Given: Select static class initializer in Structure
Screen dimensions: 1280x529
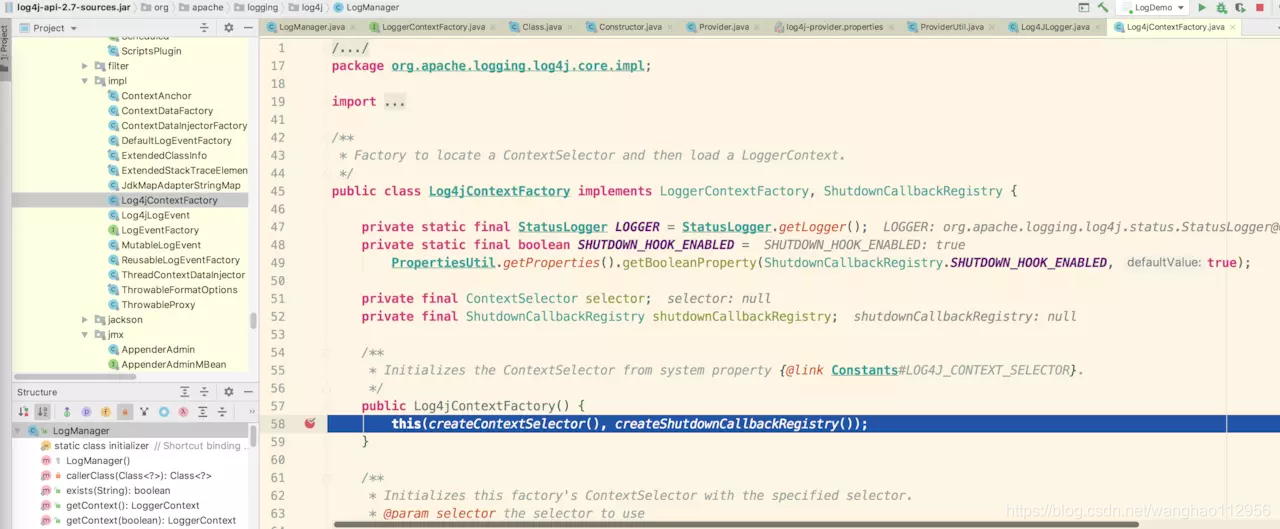Looking at the screenshot, I should pos(101,446).
